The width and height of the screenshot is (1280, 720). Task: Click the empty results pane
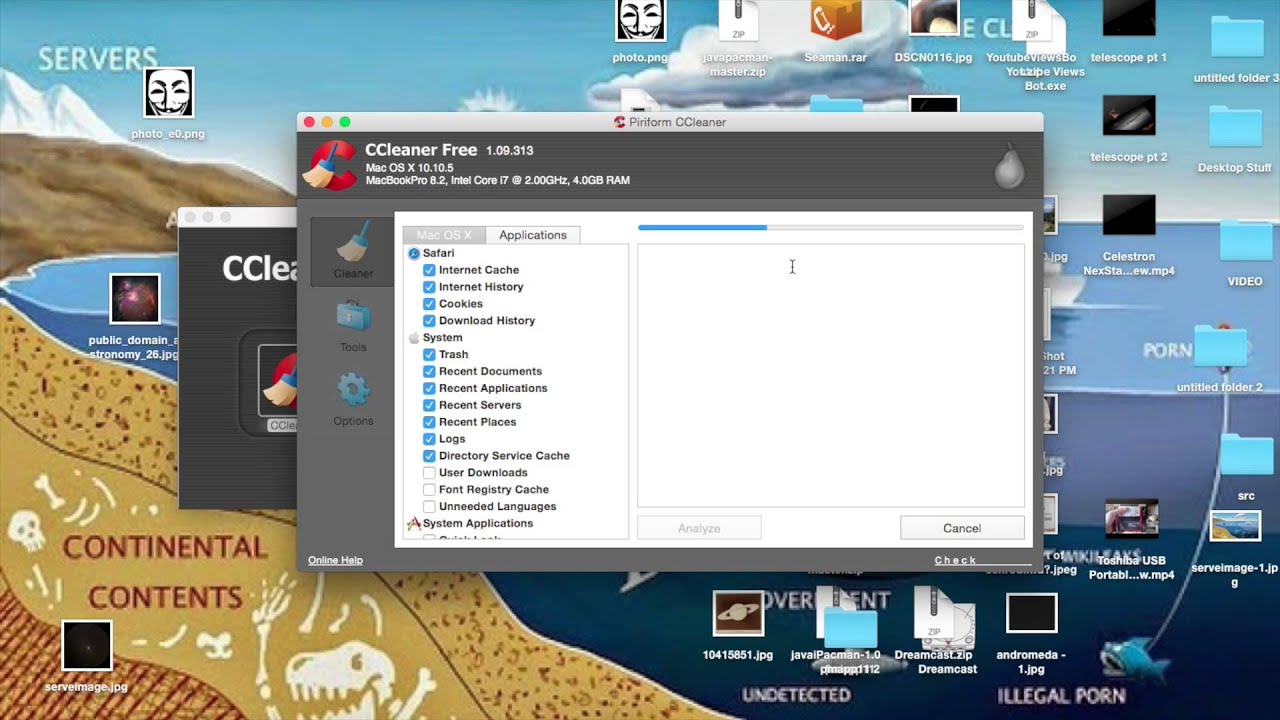tap(831, 376)
